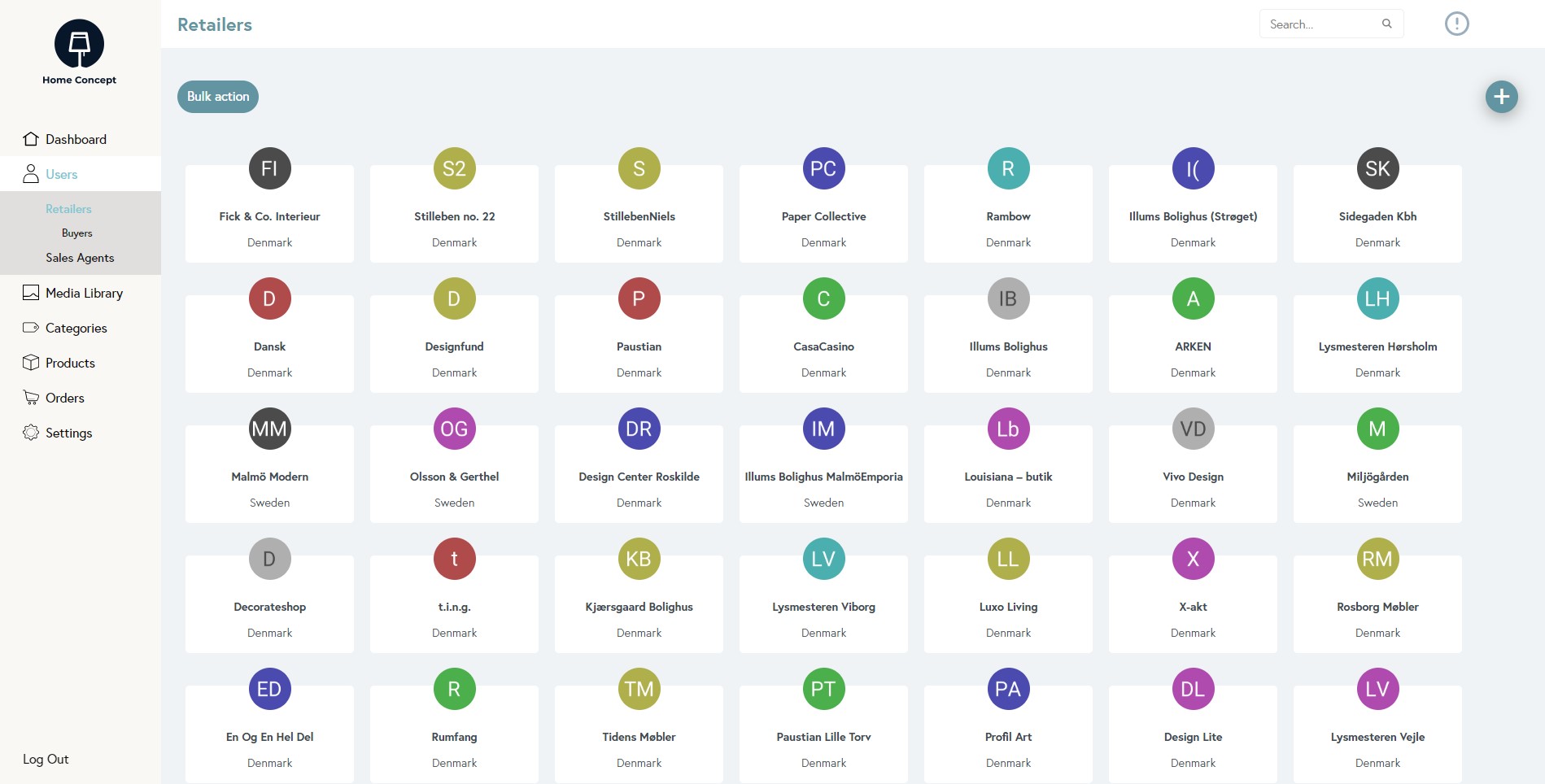
Task: Click the DL avatar for Design Lite
Action: coord(1193,689)
